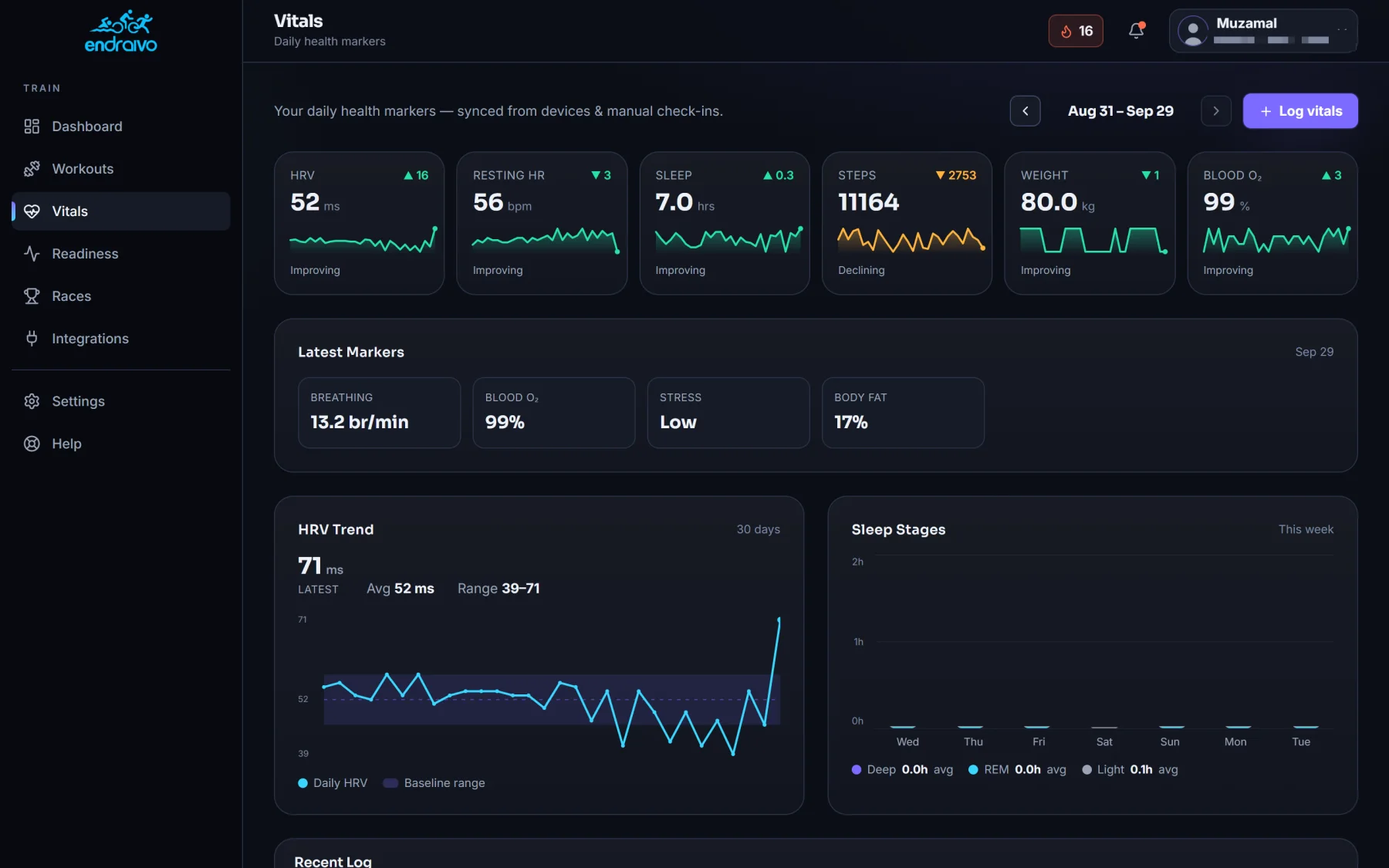1389x868 pixels.
Task: Click the Body Fat 17% marker
Action: coord(903,413)
